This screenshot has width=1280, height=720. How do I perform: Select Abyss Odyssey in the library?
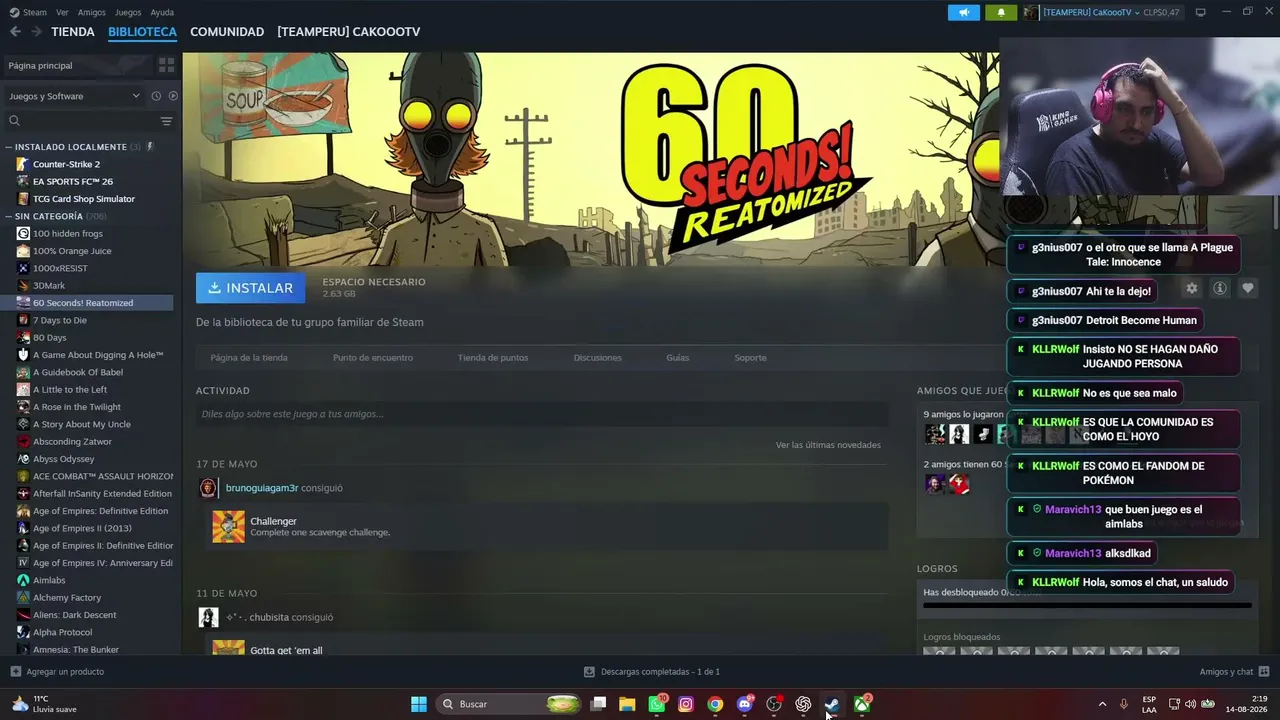pyautogui.click(x=63, y=459)
